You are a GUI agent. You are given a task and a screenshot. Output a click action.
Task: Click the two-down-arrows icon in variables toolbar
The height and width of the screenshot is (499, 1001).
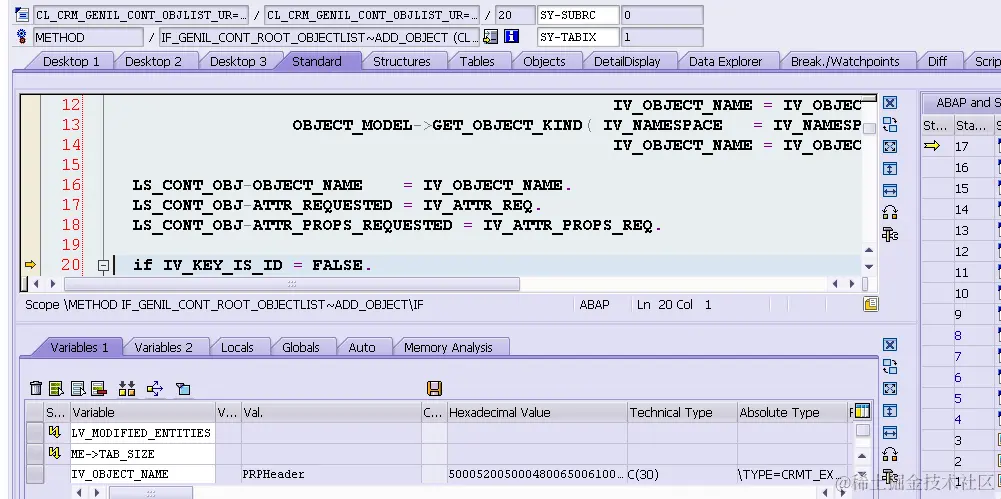[x=127, y=388]
